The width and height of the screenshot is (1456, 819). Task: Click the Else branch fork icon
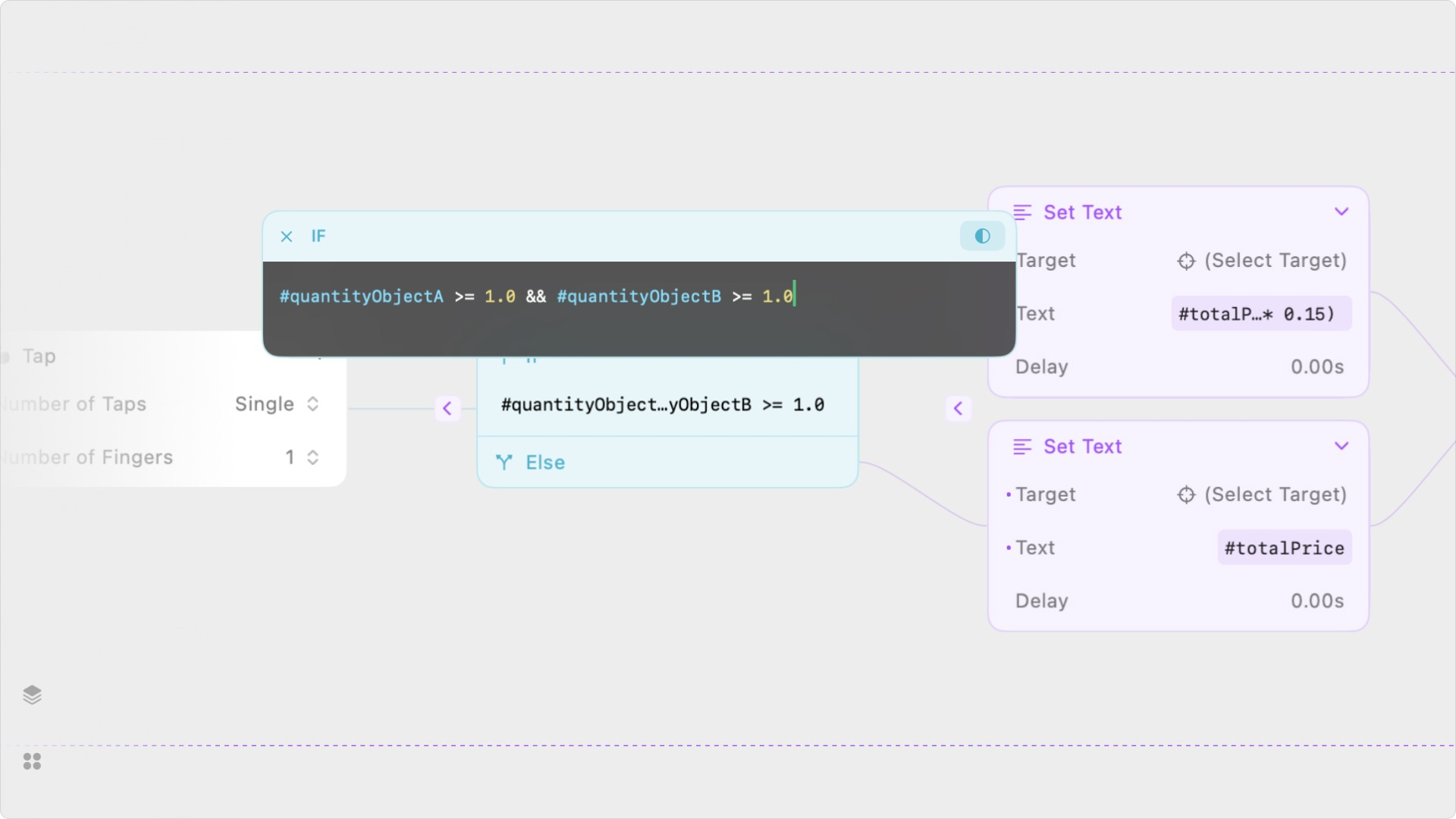[504, 463]
